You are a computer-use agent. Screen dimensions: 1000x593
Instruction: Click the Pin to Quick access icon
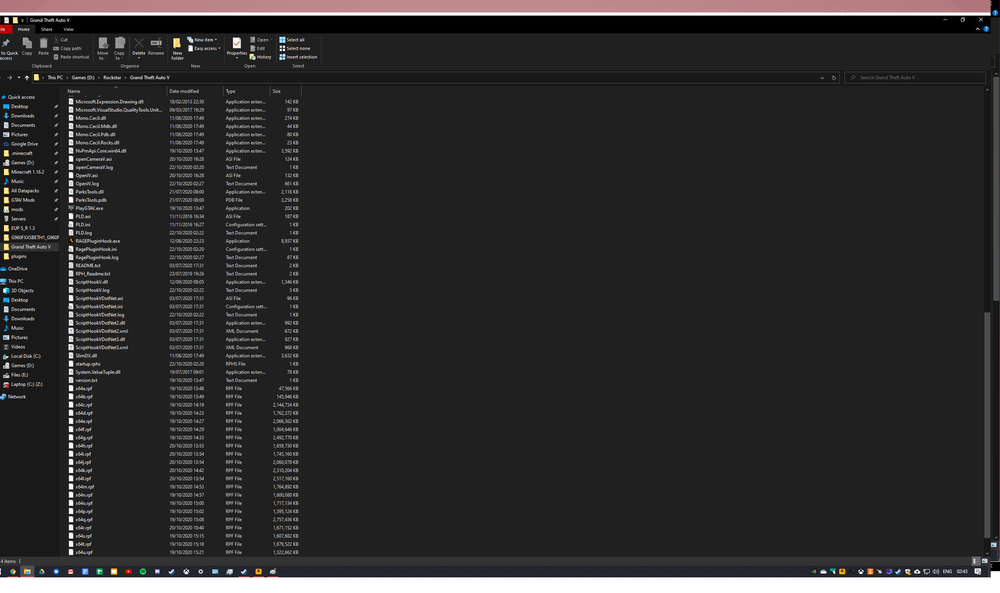[6, 43]
